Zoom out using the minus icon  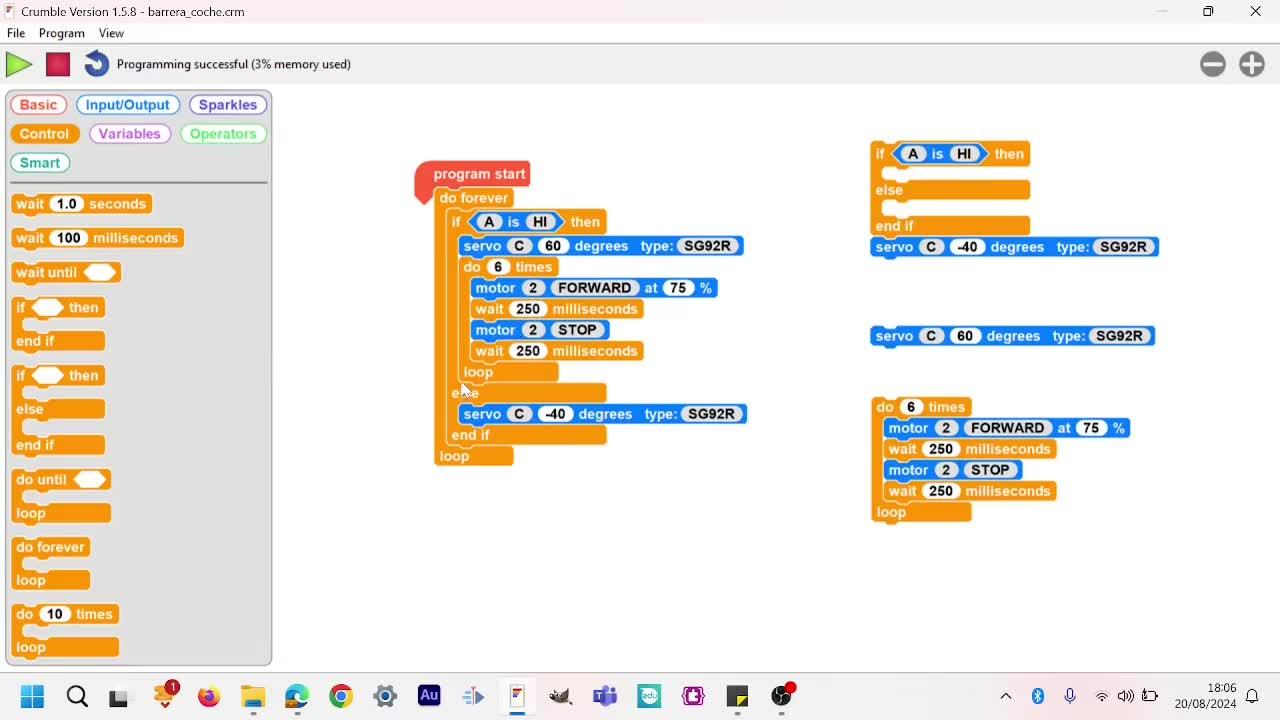coord(1213,64)
